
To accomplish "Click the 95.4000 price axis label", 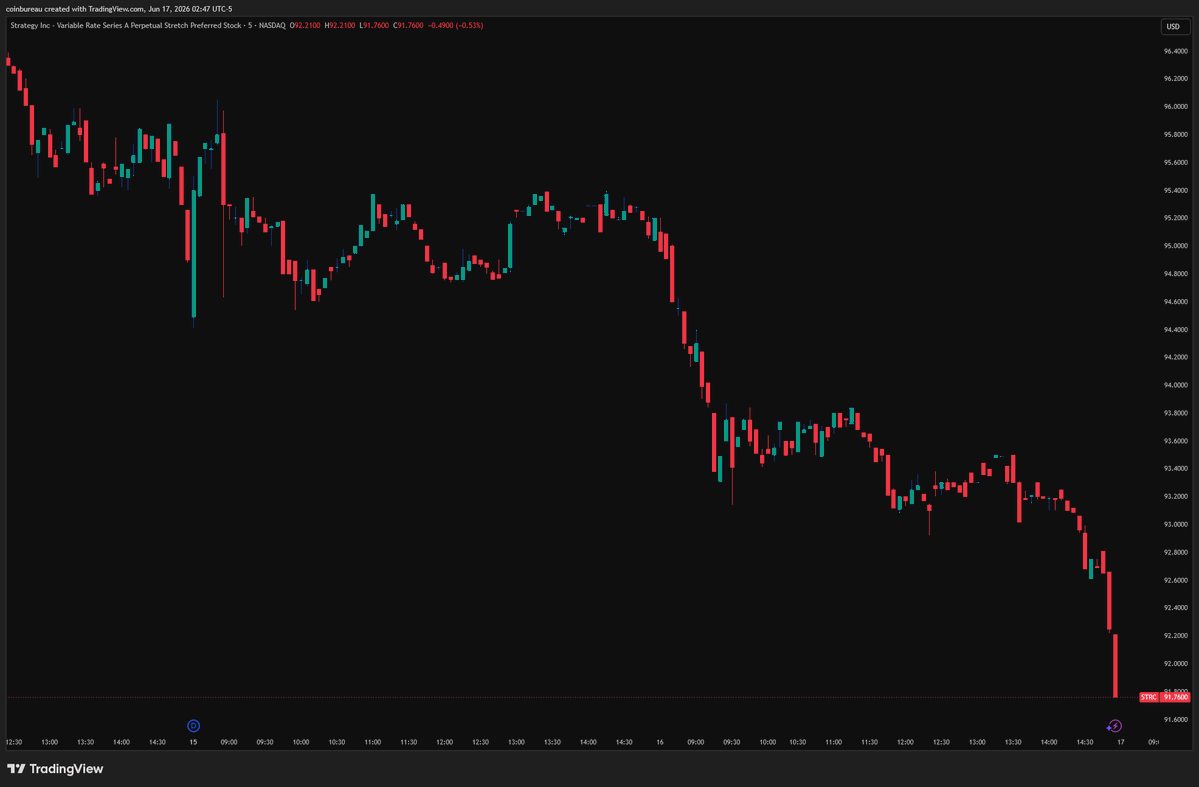I will click(x=1175, y=190).
